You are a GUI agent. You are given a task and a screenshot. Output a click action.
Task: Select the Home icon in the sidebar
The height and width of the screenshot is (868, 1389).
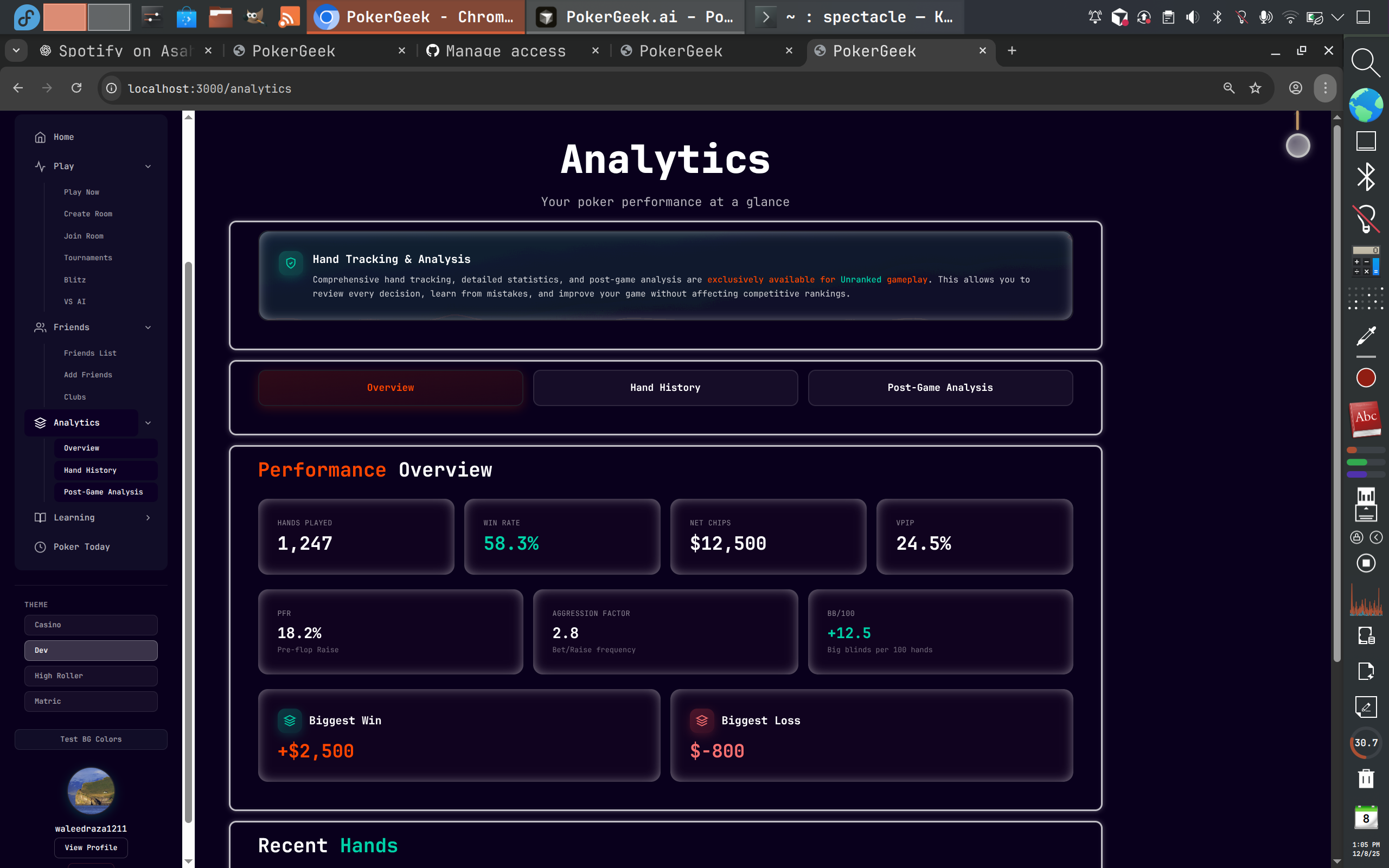tap(40, 137)
